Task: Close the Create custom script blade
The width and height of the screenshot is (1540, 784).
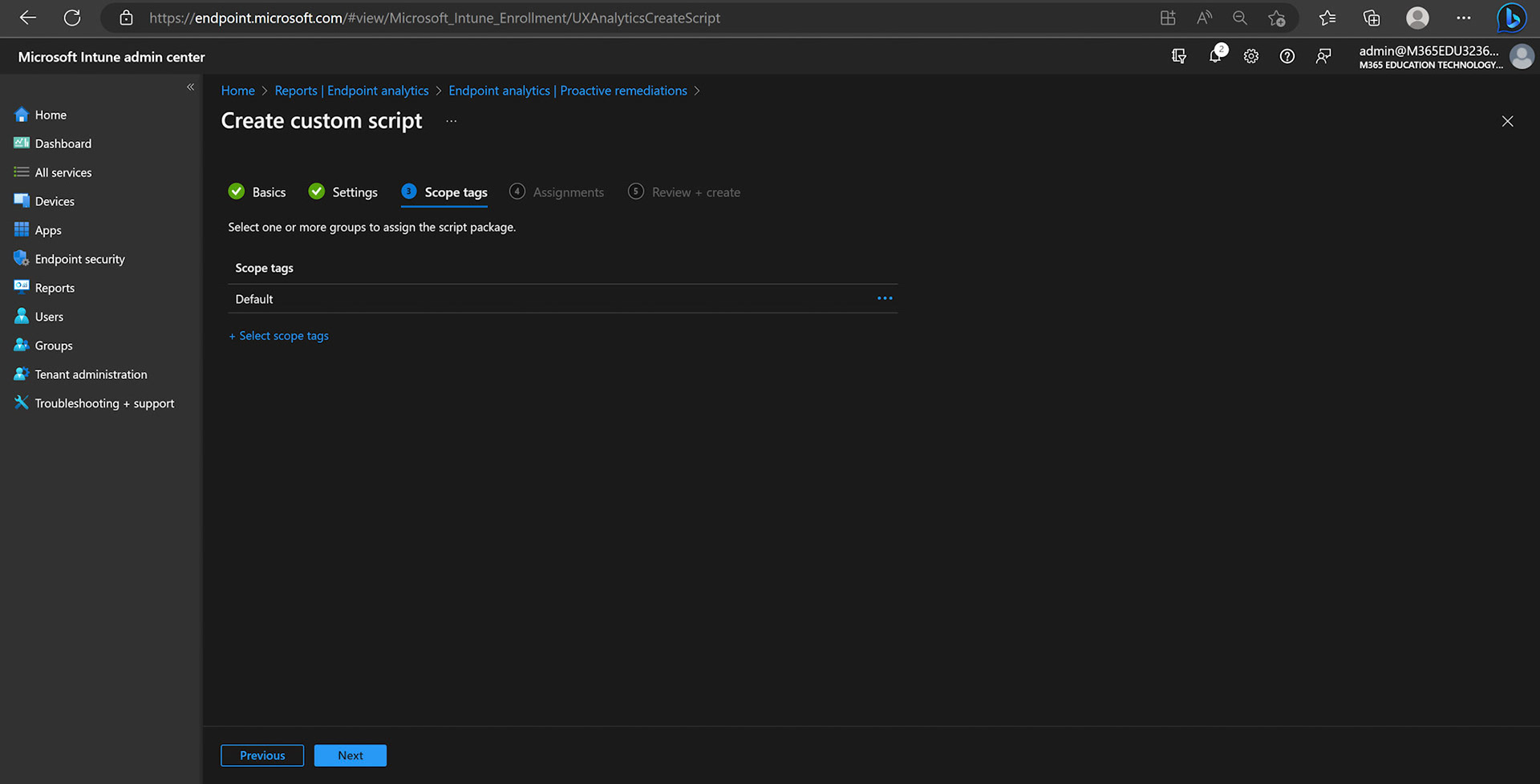Action: [x=1508, y=121]
